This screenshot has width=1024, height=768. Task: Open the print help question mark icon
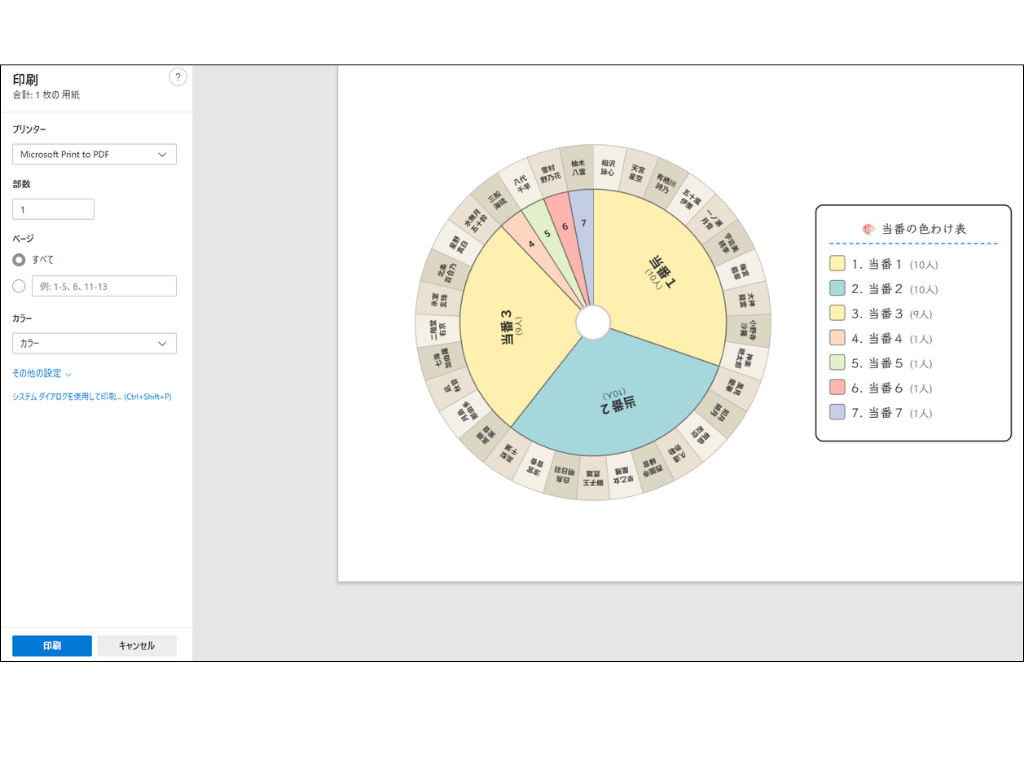pyautogui.click(x=178, y=78)
